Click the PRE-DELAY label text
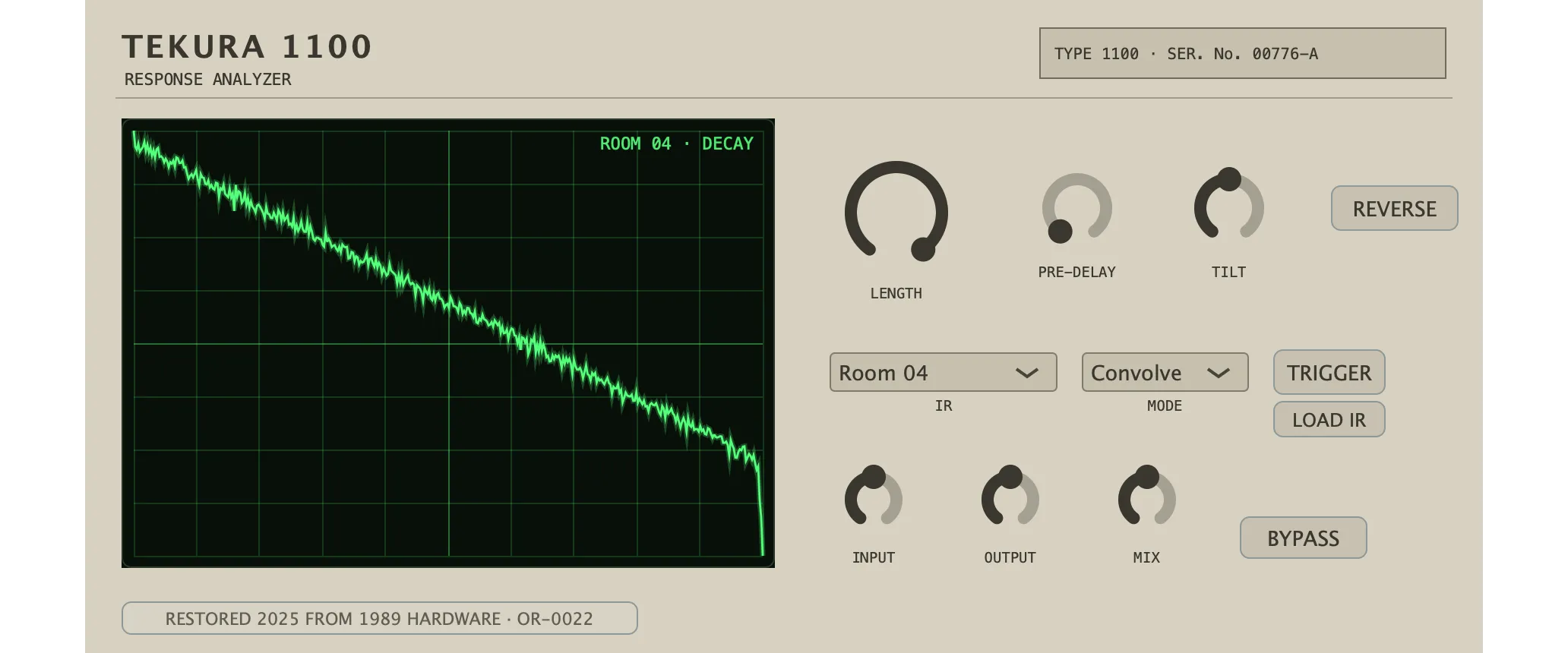The image size is (1568, 653). click(x=1076, y=272)
